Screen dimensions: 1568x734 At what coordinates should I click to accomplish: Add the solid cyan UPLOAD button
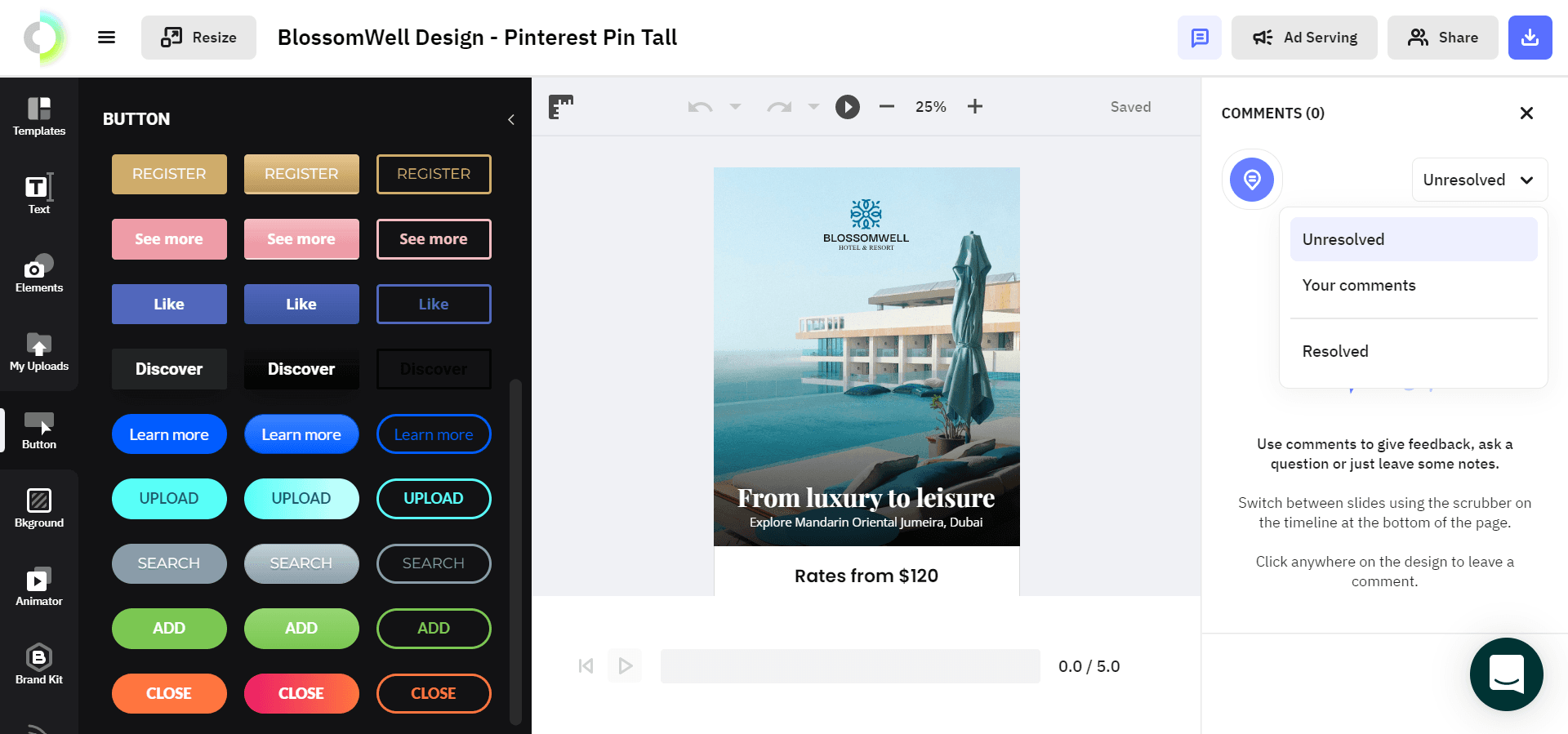pos(169,499)
